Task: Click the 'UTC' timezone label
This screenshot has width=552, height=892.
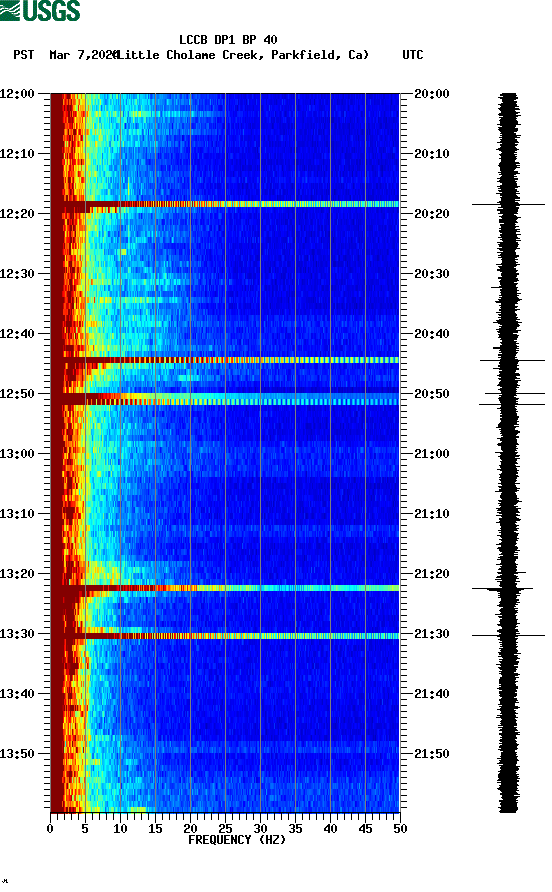Action: [413, 55]
